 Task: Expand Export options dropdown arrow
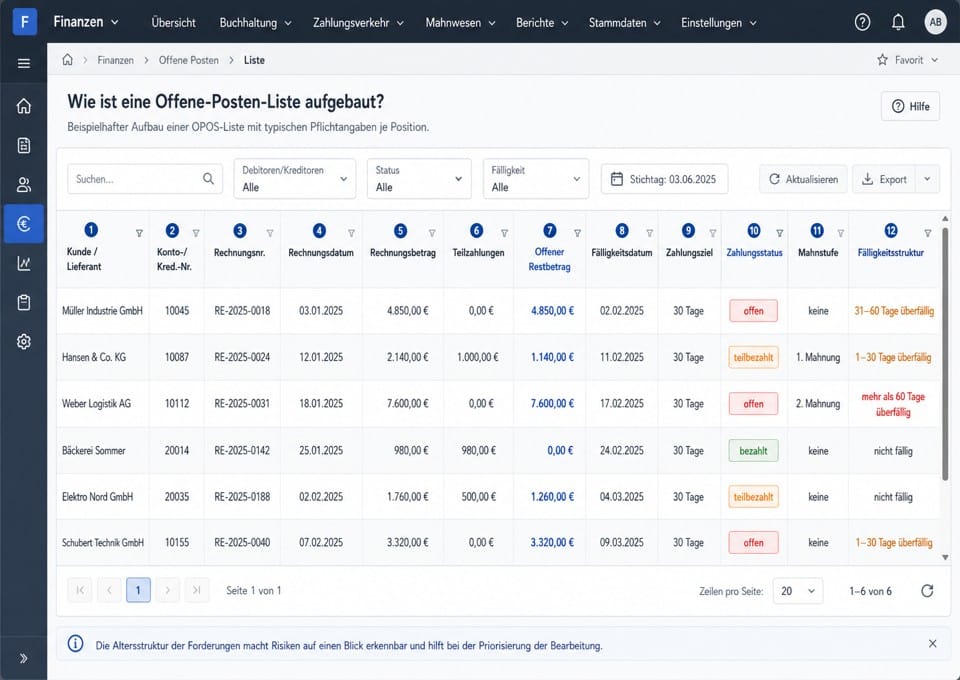[x=927, y=179]
